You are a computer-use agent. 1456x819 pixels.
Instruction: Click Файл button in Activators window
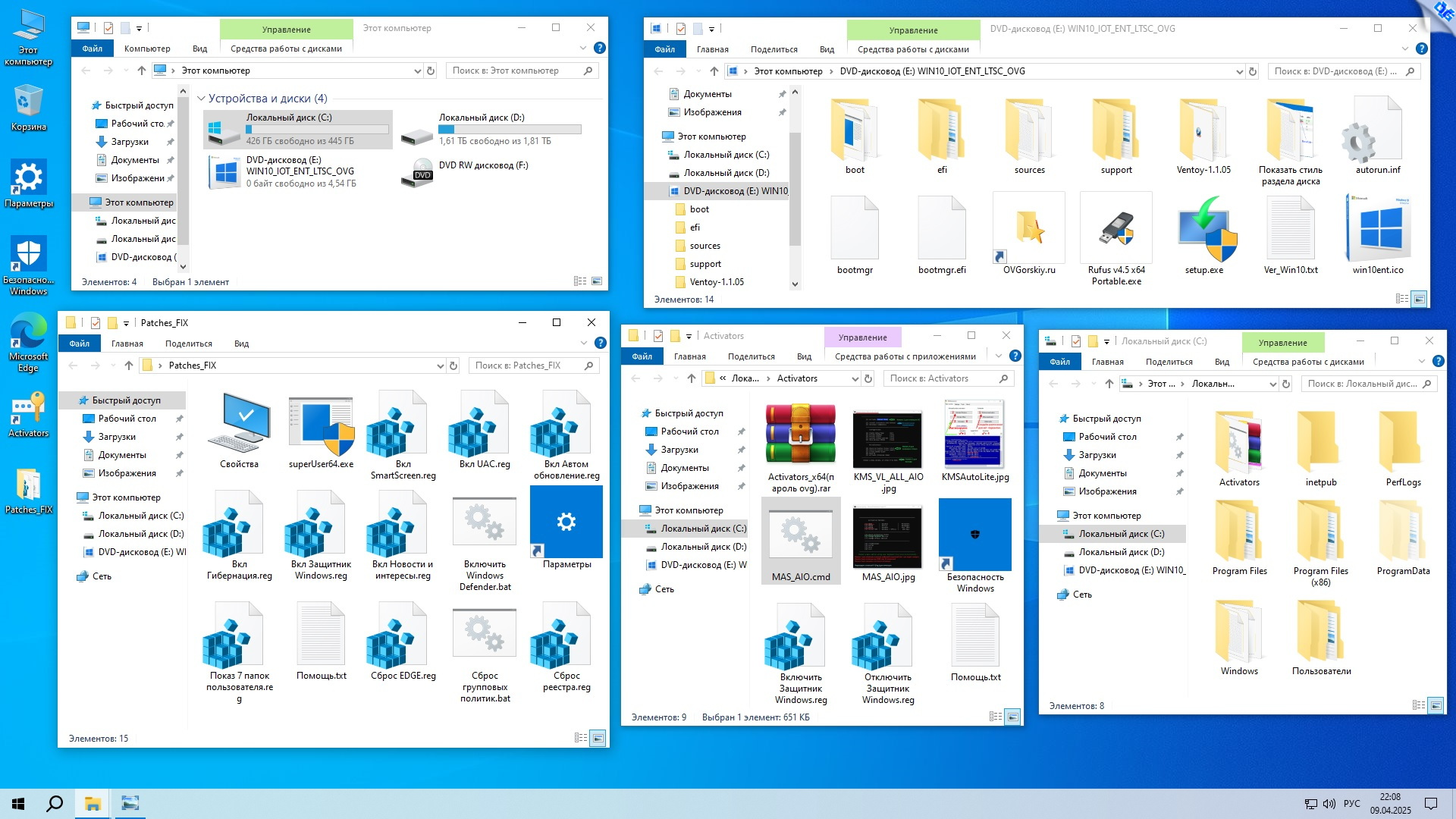642,356
